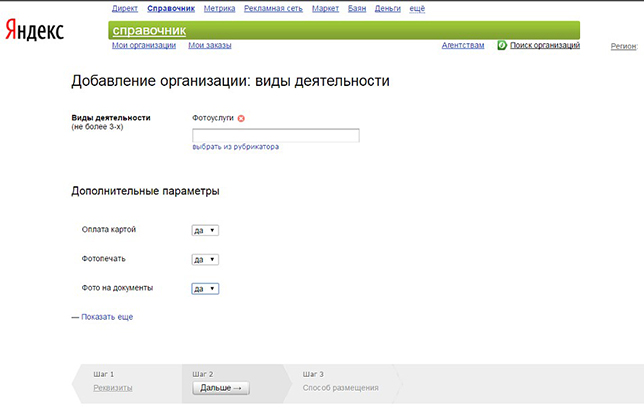Click the Регион link
Image resolution: width=644 pixels, height=420 pixels.
tap(623, 46)
